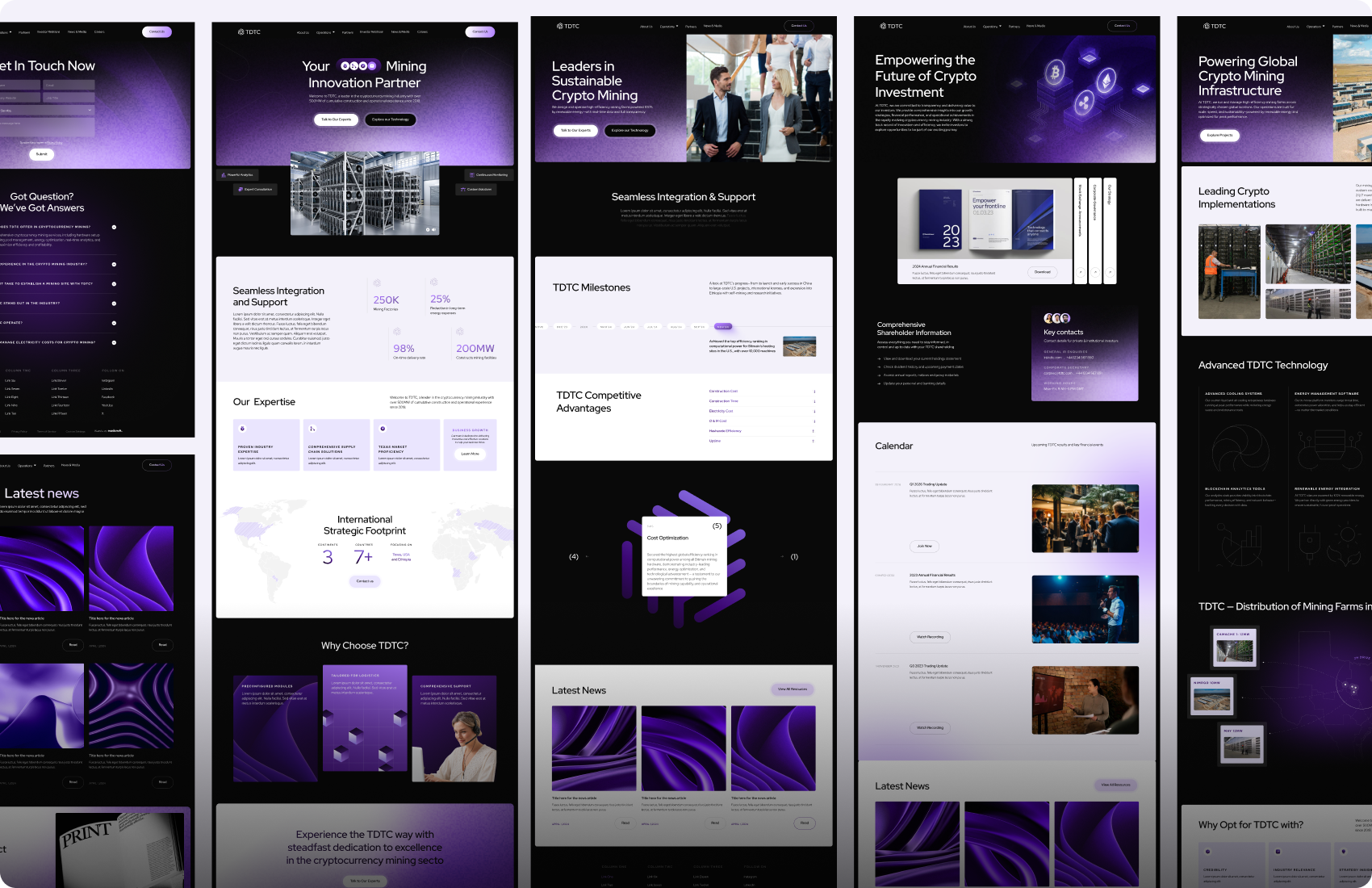This screenshot has width=1372, height=888.
Task: Select the highlighted date on the Milestones timeline
Action: tap(723, 327)
